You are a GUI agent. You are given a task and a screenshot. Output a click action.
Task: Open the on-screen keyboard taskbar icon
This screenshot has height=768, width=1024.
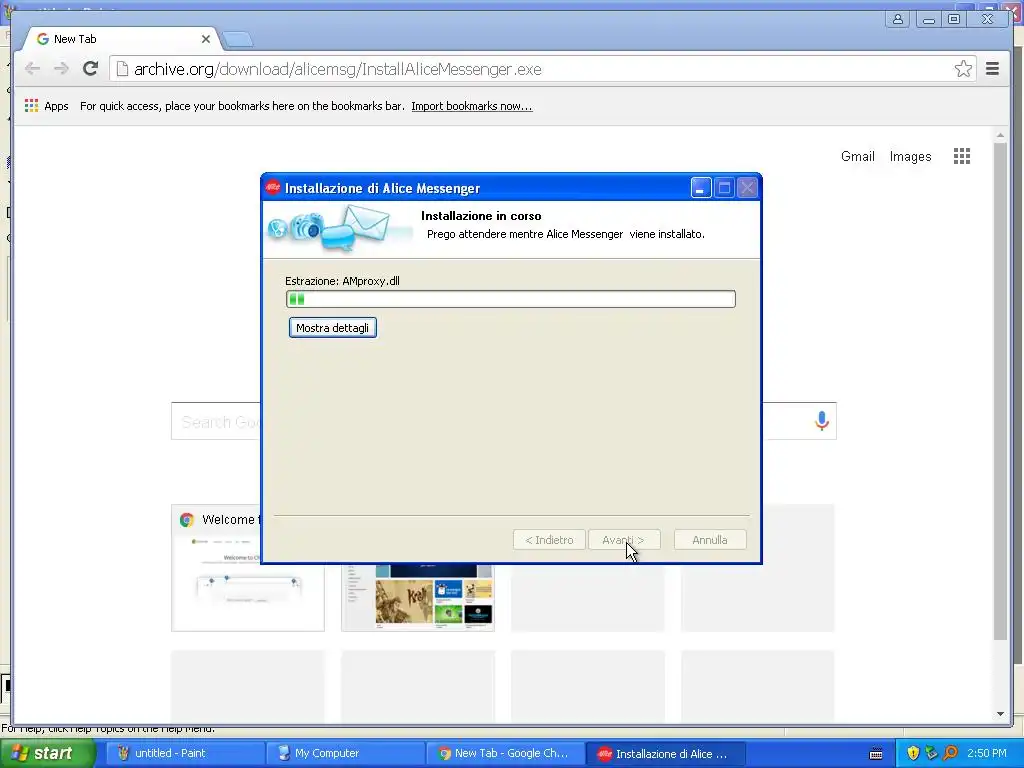coord(876,754)
